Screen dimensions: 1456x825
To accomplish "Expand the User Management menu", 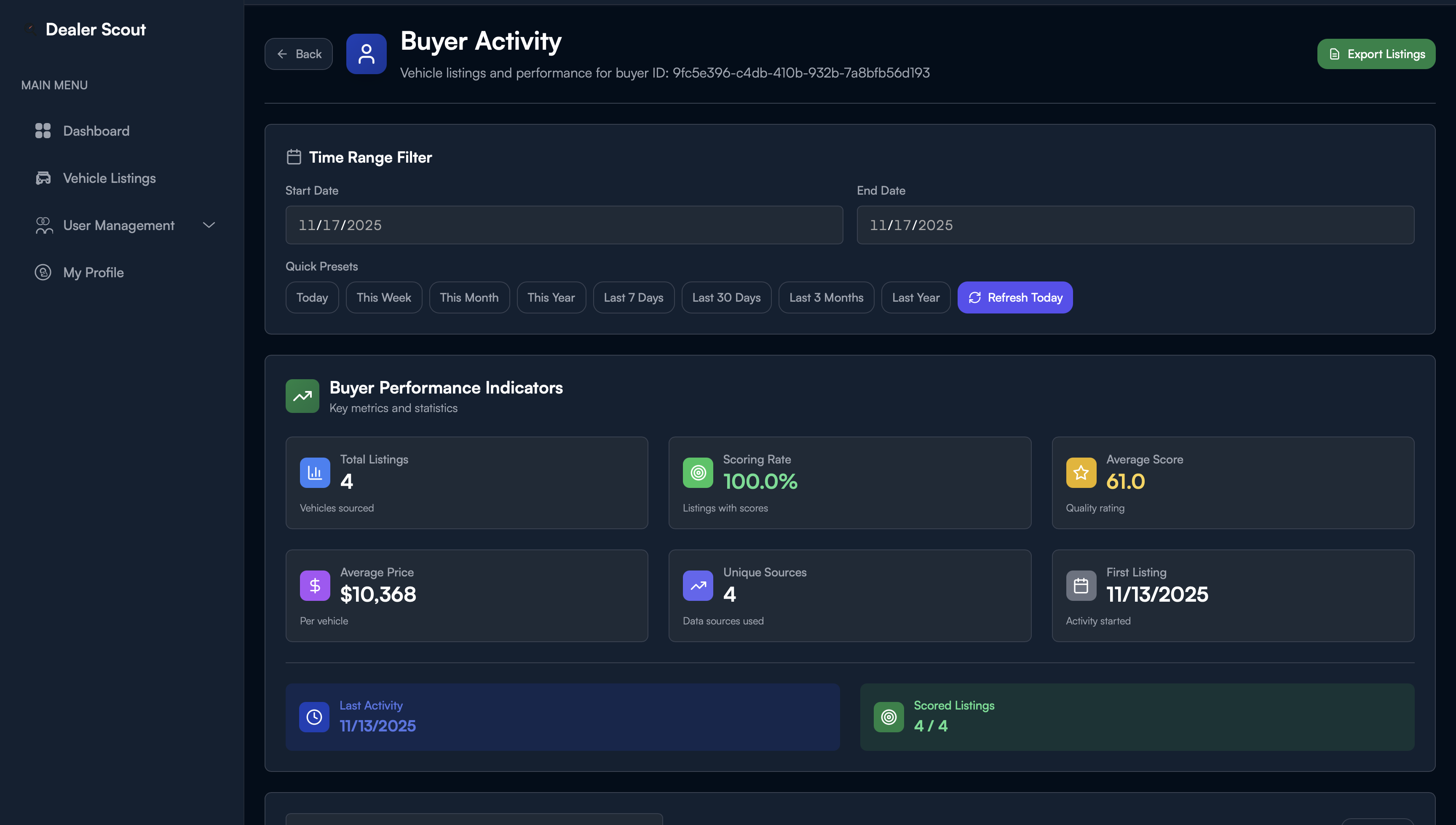I will point(209,225).
